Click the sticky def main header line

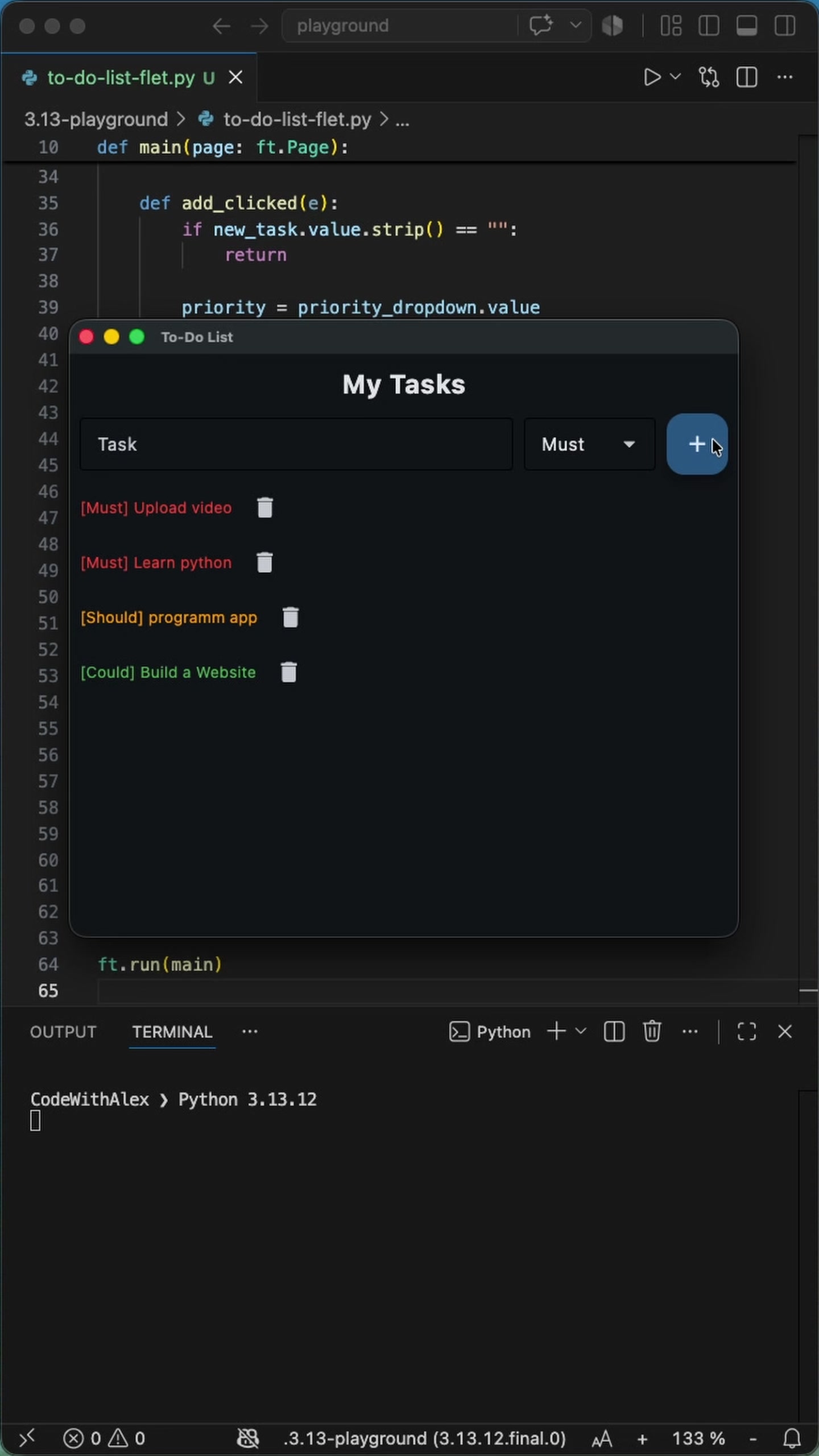tap(222, 147)
